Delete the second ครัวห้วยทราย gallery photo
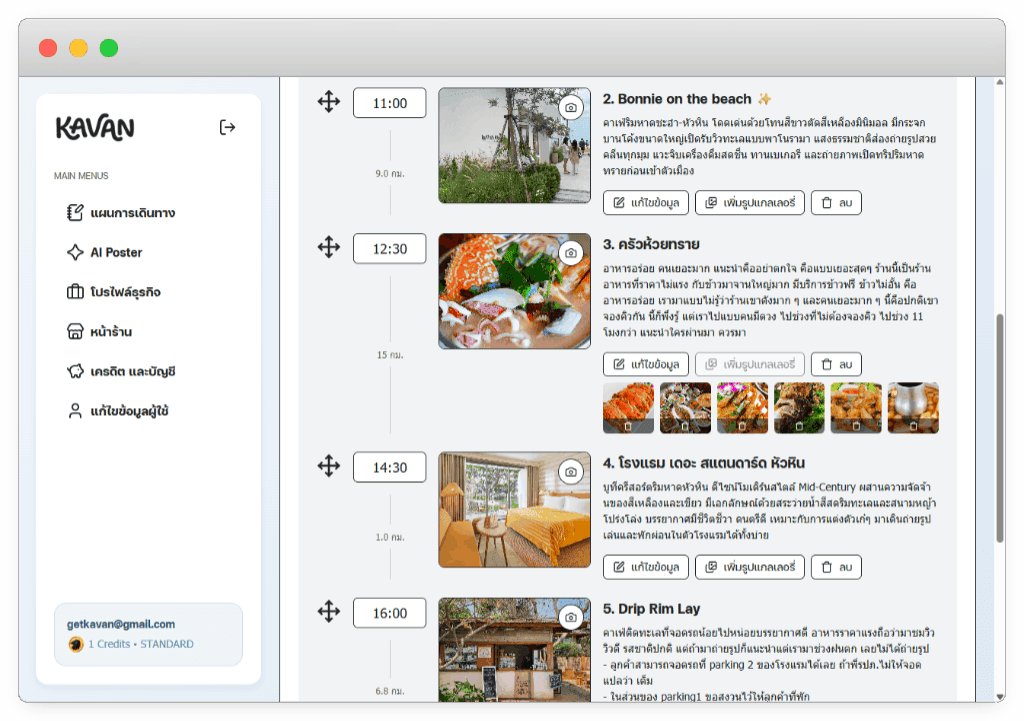1024x721 pixels. [x=685, y=426]
